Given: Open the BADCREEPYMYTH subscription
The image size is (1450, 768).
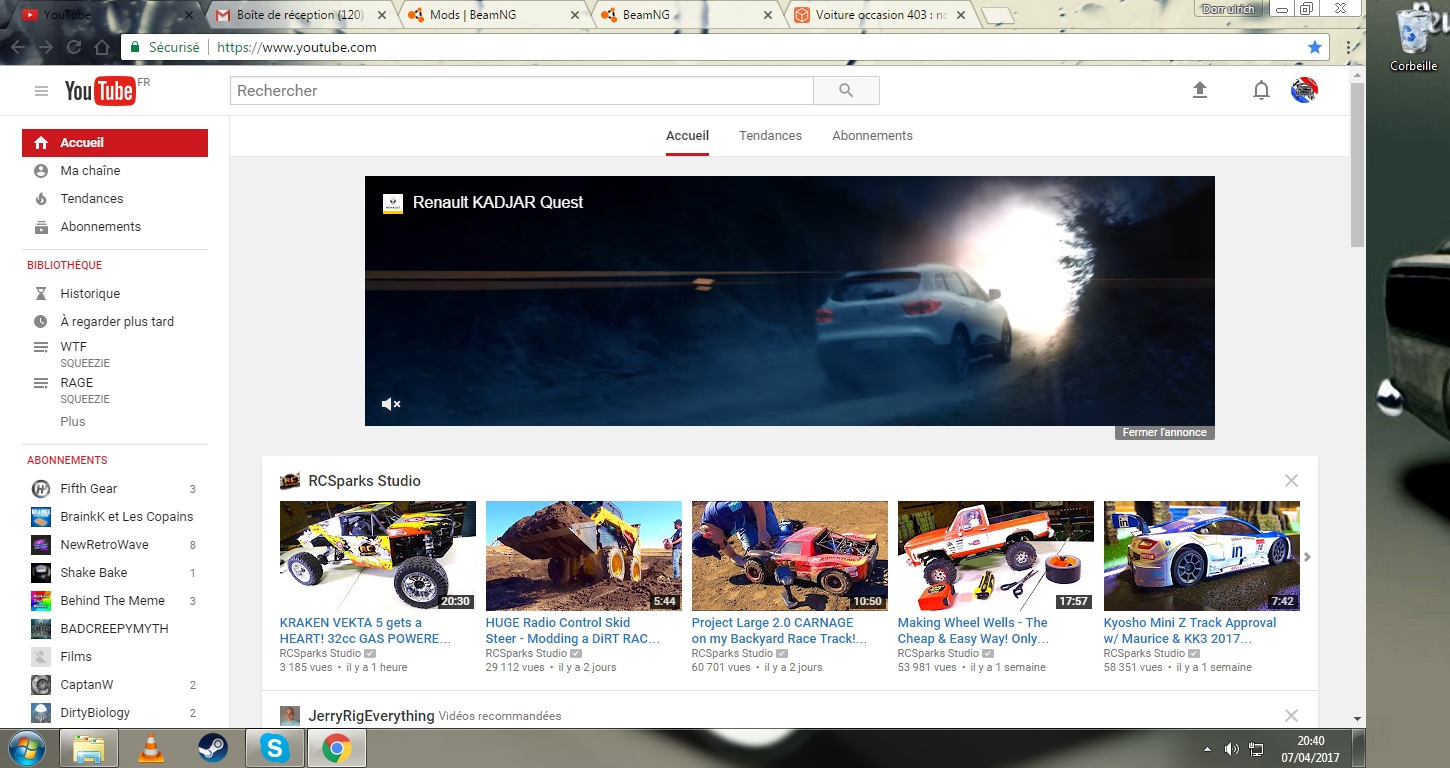Looking at the screenshot, I should coord(115,629).
